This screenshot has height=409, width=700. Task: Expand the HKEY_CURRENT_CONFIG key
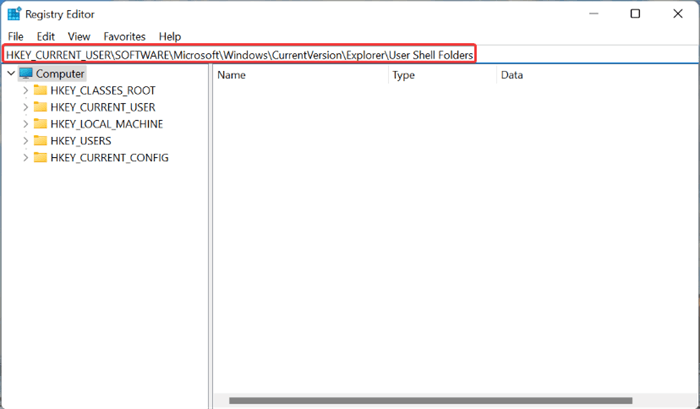pos(25,158)
